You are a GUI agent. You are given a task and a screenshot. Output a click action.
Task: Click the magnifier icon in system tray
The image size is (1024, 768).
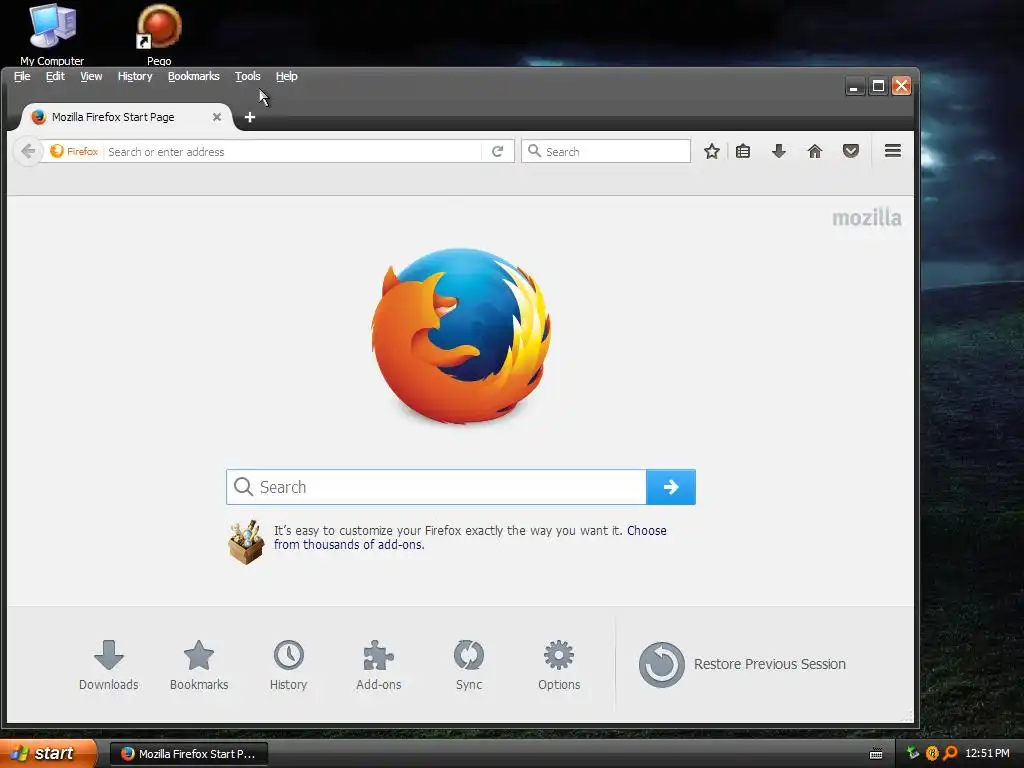(951, 754)
